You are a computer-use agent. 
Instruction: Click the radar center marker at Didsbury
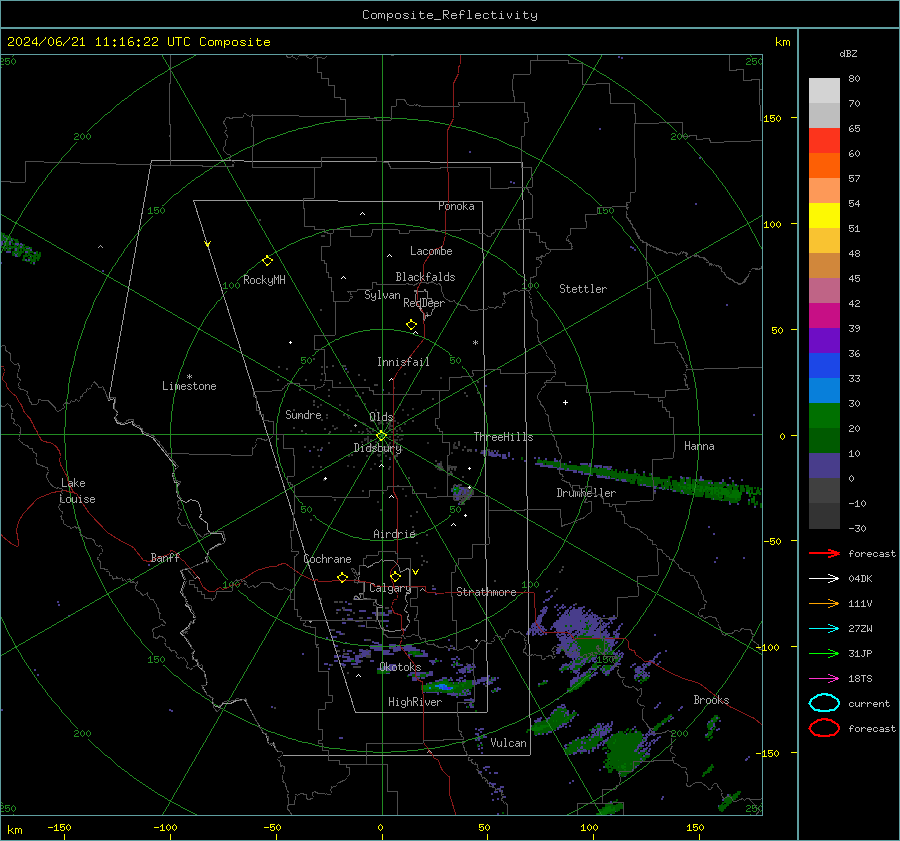(x=381, y=436)
